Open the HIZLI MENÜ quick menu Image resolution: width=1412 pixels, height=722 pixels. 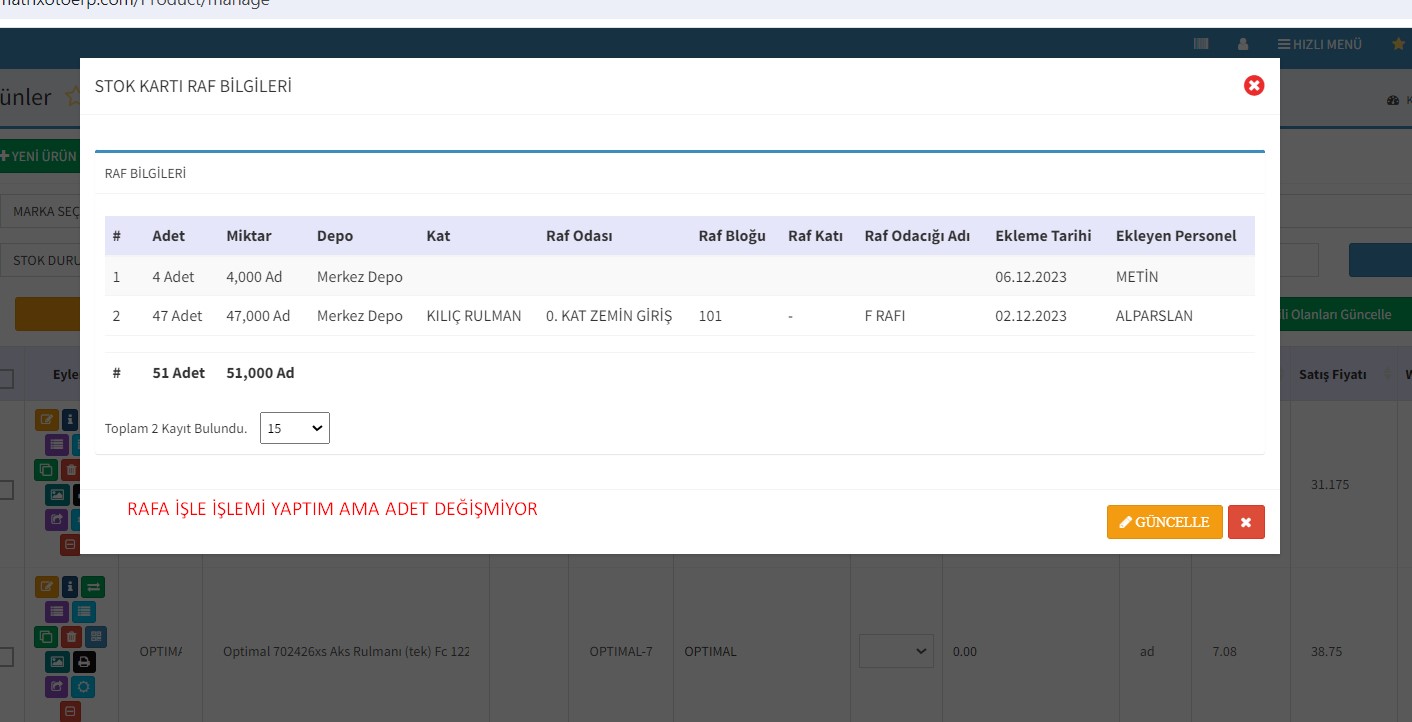(1319, 44)
